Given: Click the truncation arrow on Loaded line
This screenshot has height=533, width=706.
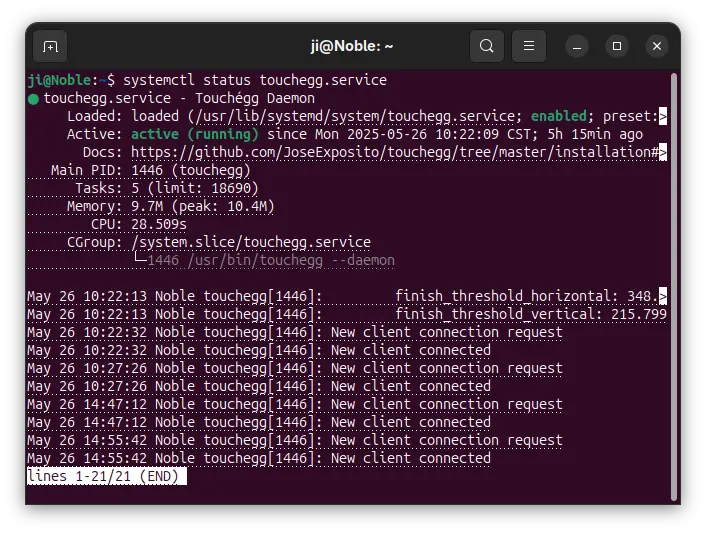Looking at the screenshot, I should (x=663, y=116).
